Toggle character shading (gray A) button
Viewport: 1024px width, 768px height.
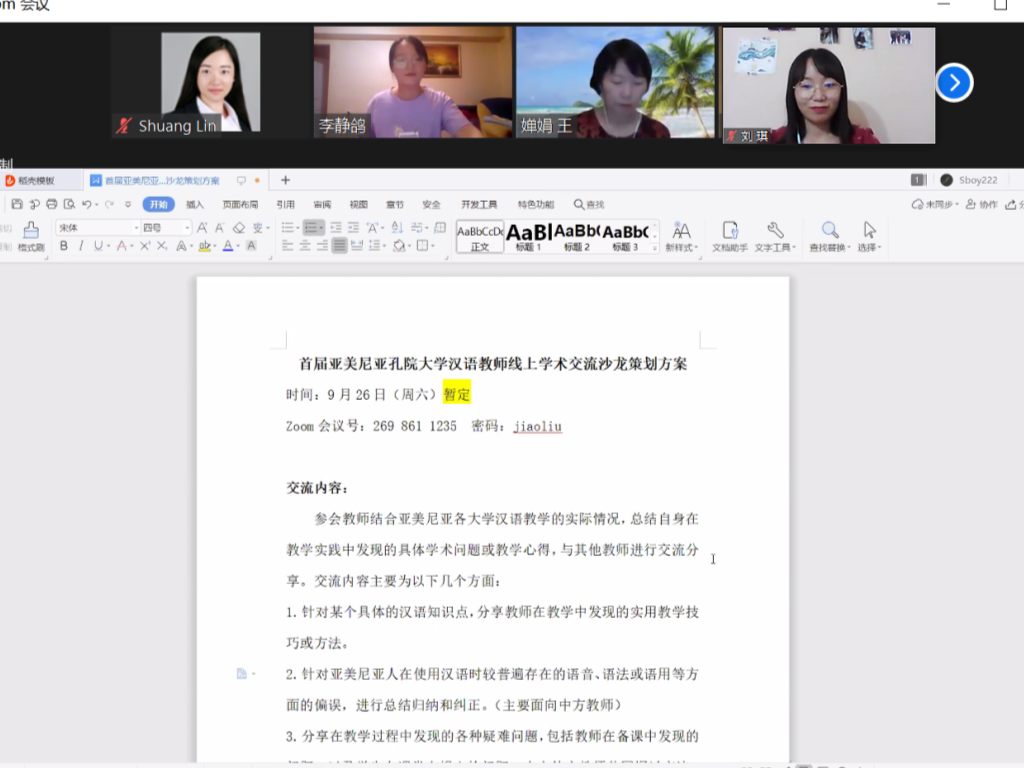click(x=251, y=246)
